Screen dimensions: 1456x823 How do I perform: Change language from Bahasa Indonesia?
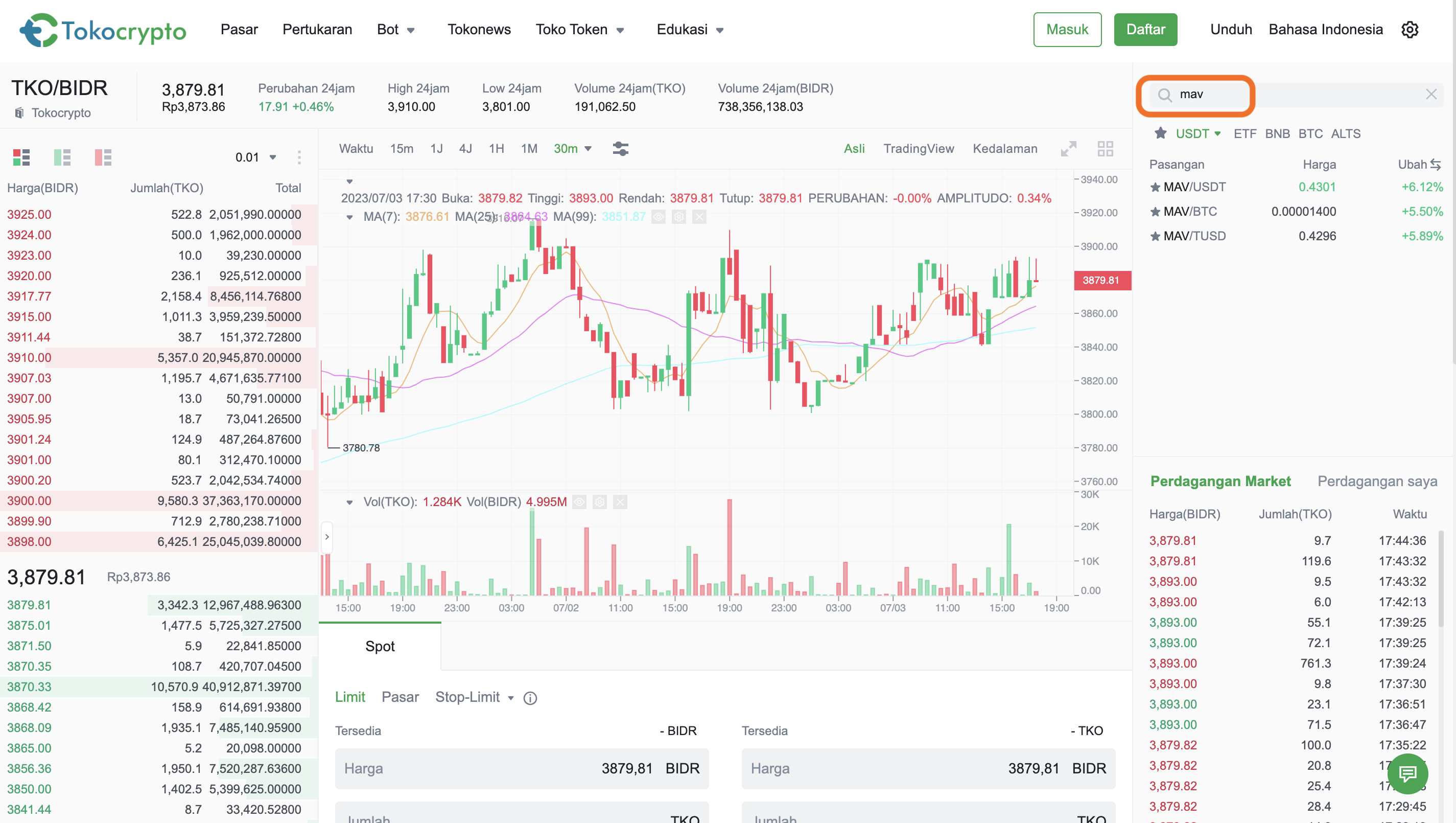click(1325, 30)
